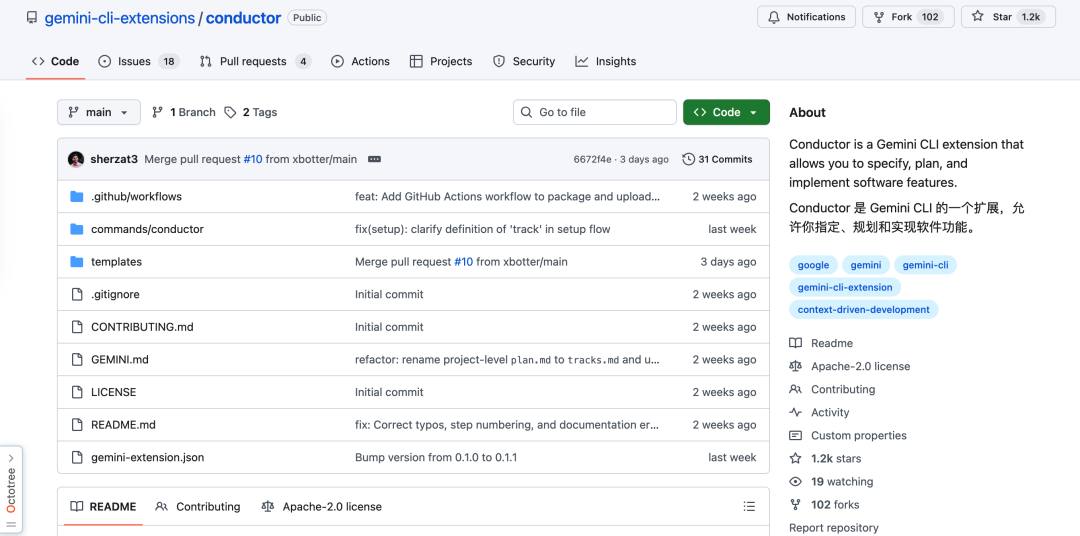Expand the green Code dropdown button

tap(726, 113)
